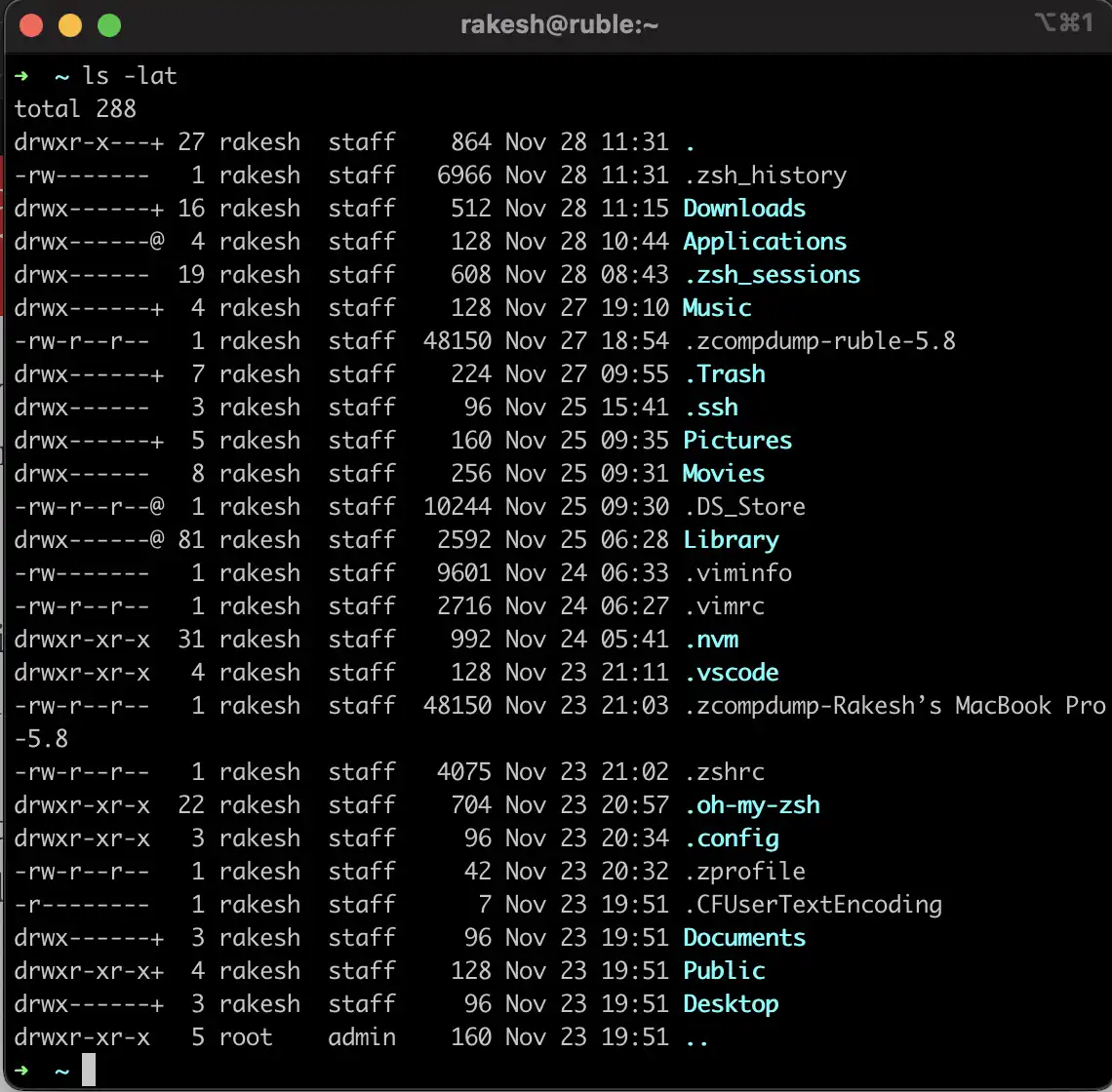
Task: Click link count 81 on Library row
Action: pos(191,540)
